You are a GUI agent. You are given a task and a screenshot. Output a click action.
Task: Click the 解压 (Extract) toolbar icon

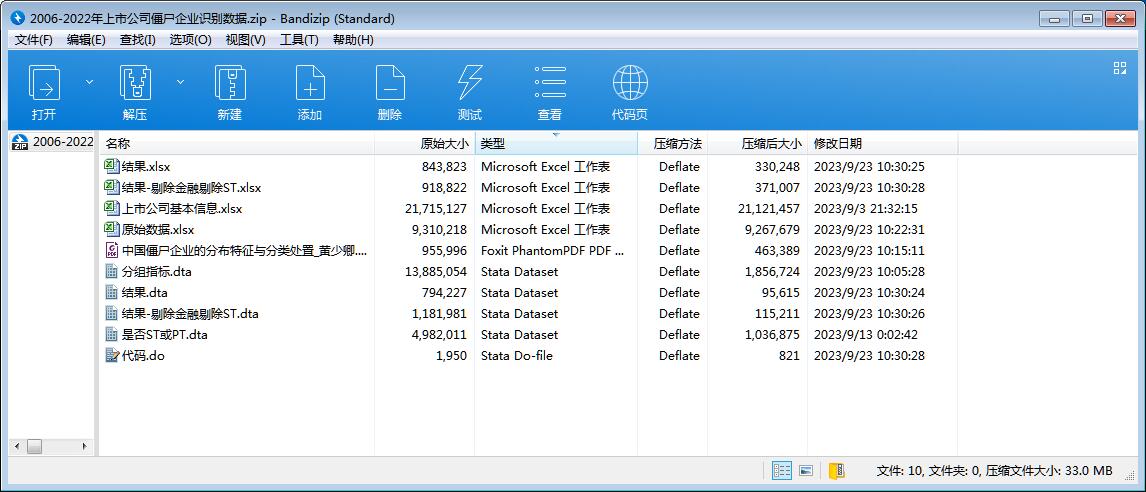(135, 83)
